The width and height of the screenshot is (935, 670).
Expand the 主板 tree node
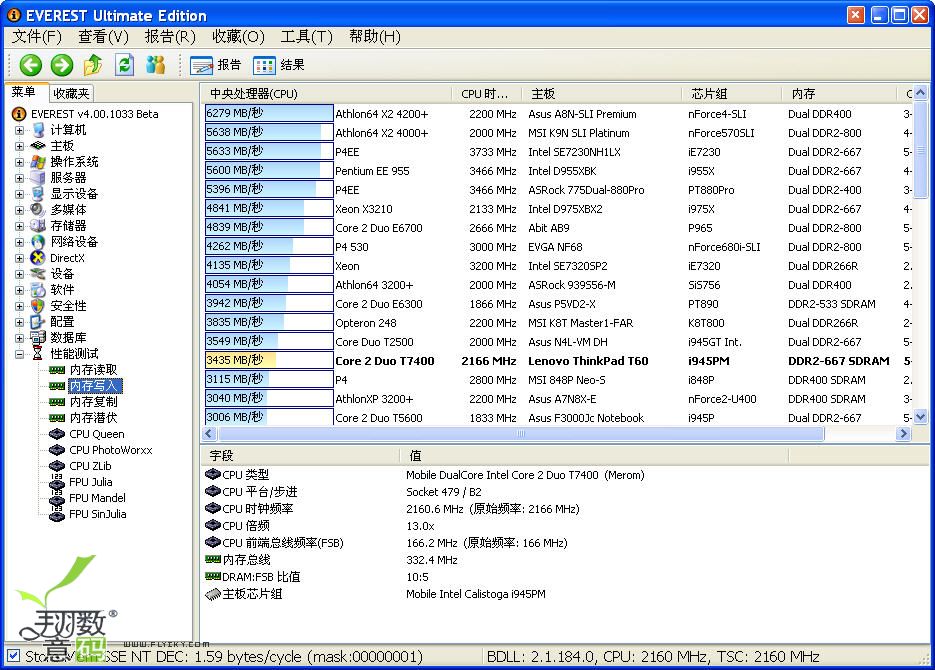coord(19,146)
